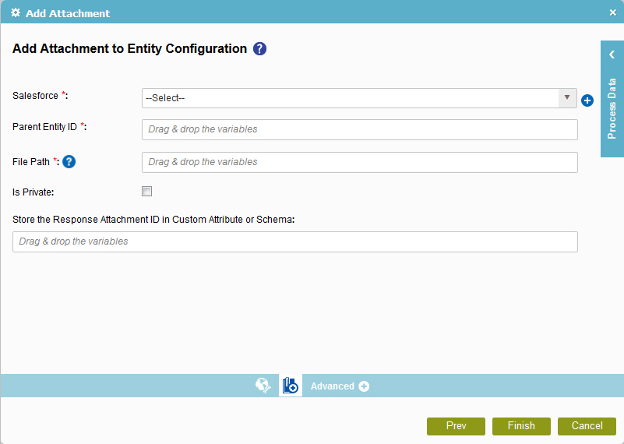This screenshot has height=444, width=624.
Task: Toggle the Is Private checkbox
Action: (147, 191)
